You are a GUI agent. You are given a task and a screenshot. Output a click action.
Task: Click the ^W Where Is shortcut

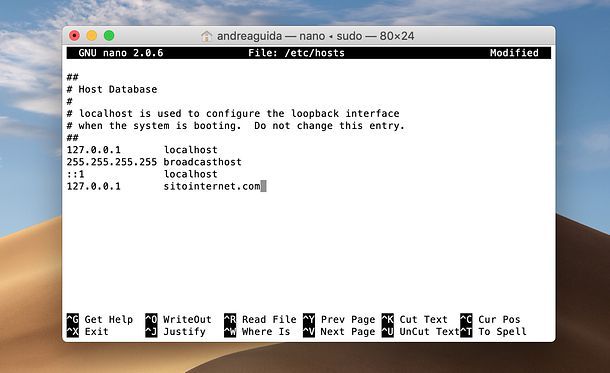coord(257,331)
